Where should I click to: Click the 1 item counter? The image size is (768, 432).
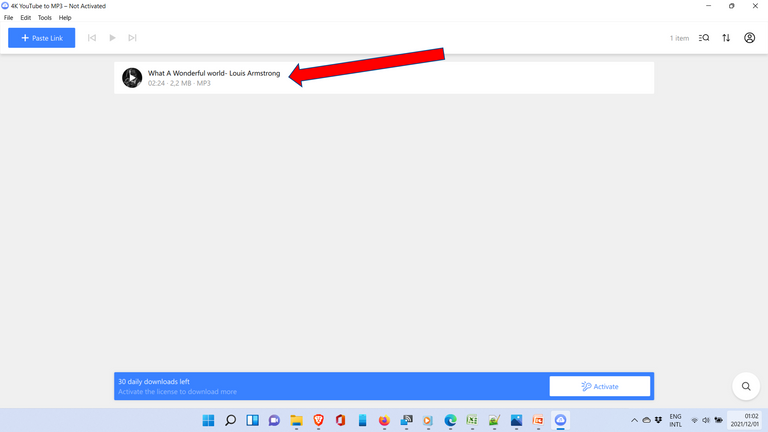coord(679,38)
